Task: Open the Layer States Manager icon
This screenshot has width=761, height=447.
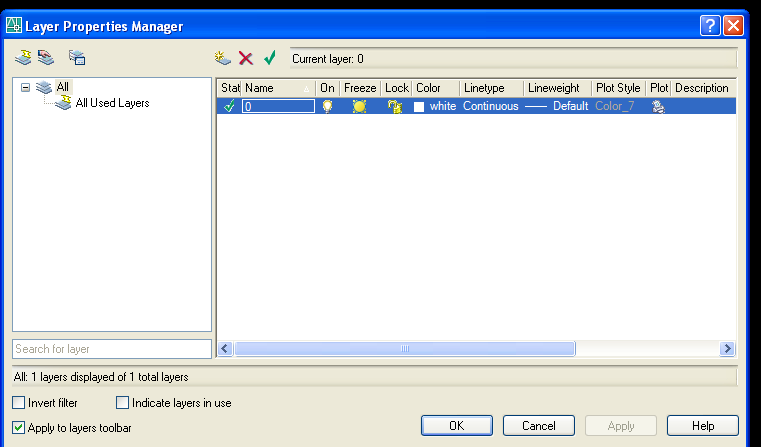Action: [77, 58]
